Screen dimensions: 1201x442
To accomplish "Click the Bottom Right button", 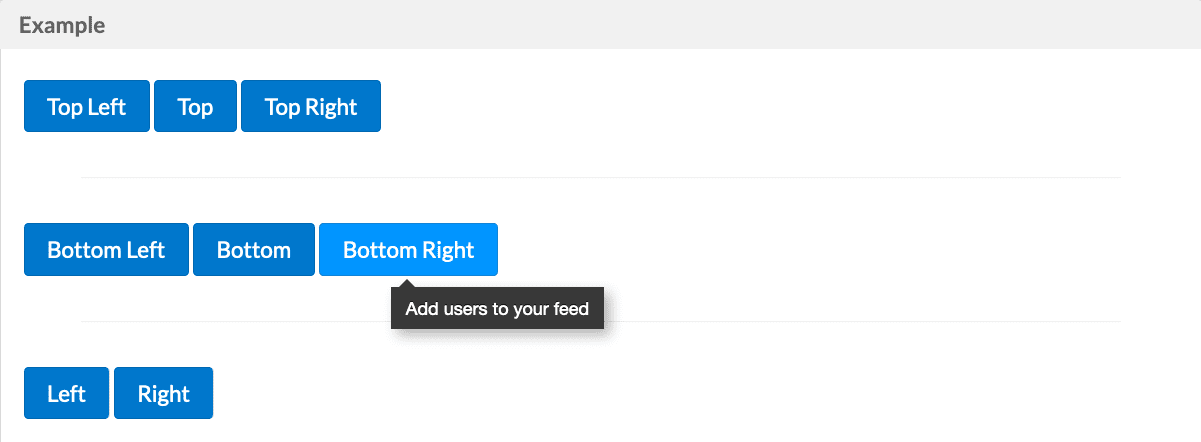I will coord(408,249).
